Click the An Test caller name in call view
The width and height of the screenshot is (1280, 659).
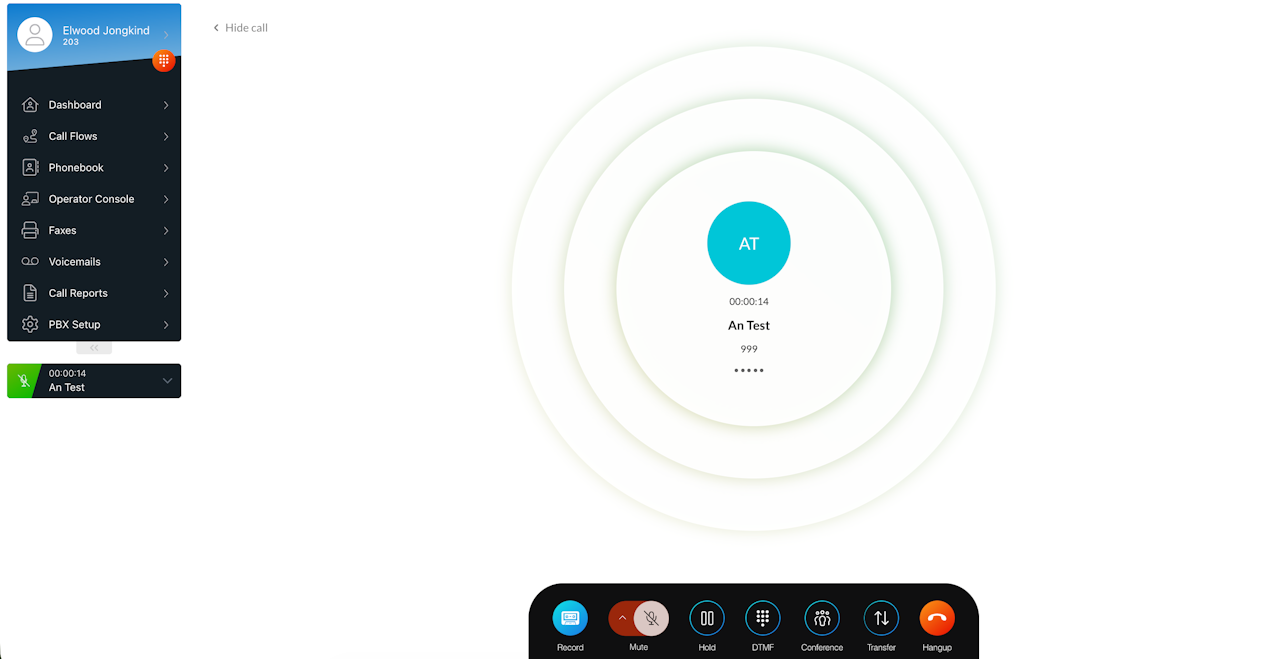[749, 325]
